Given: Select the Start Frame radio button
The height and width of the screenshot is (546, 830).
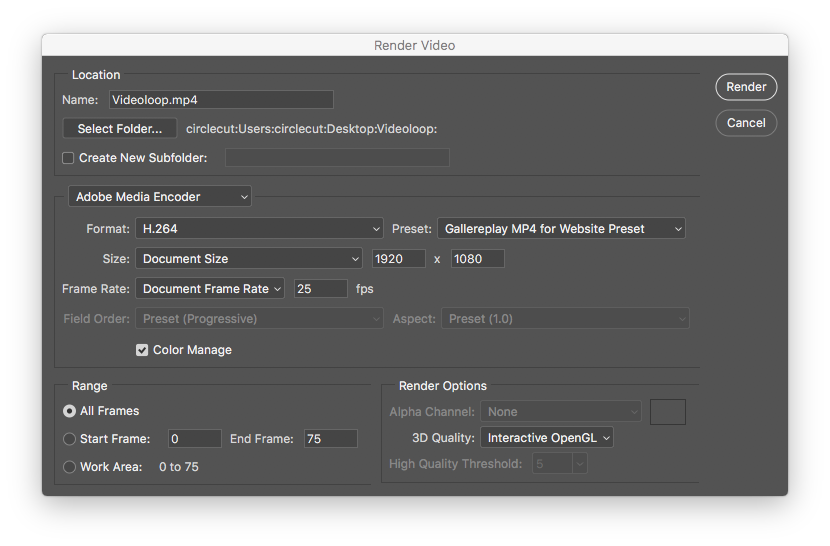Looking at the screenshot, I should coord(69,439).
